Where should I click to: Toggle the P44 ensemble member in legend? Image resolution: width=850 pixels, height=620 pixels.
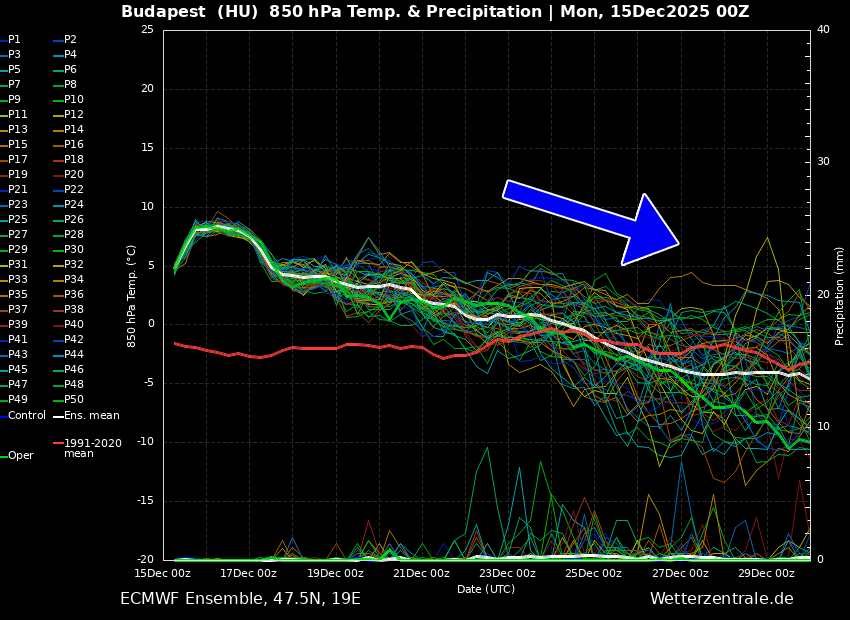pyautogui.click(x=74, y=355)
